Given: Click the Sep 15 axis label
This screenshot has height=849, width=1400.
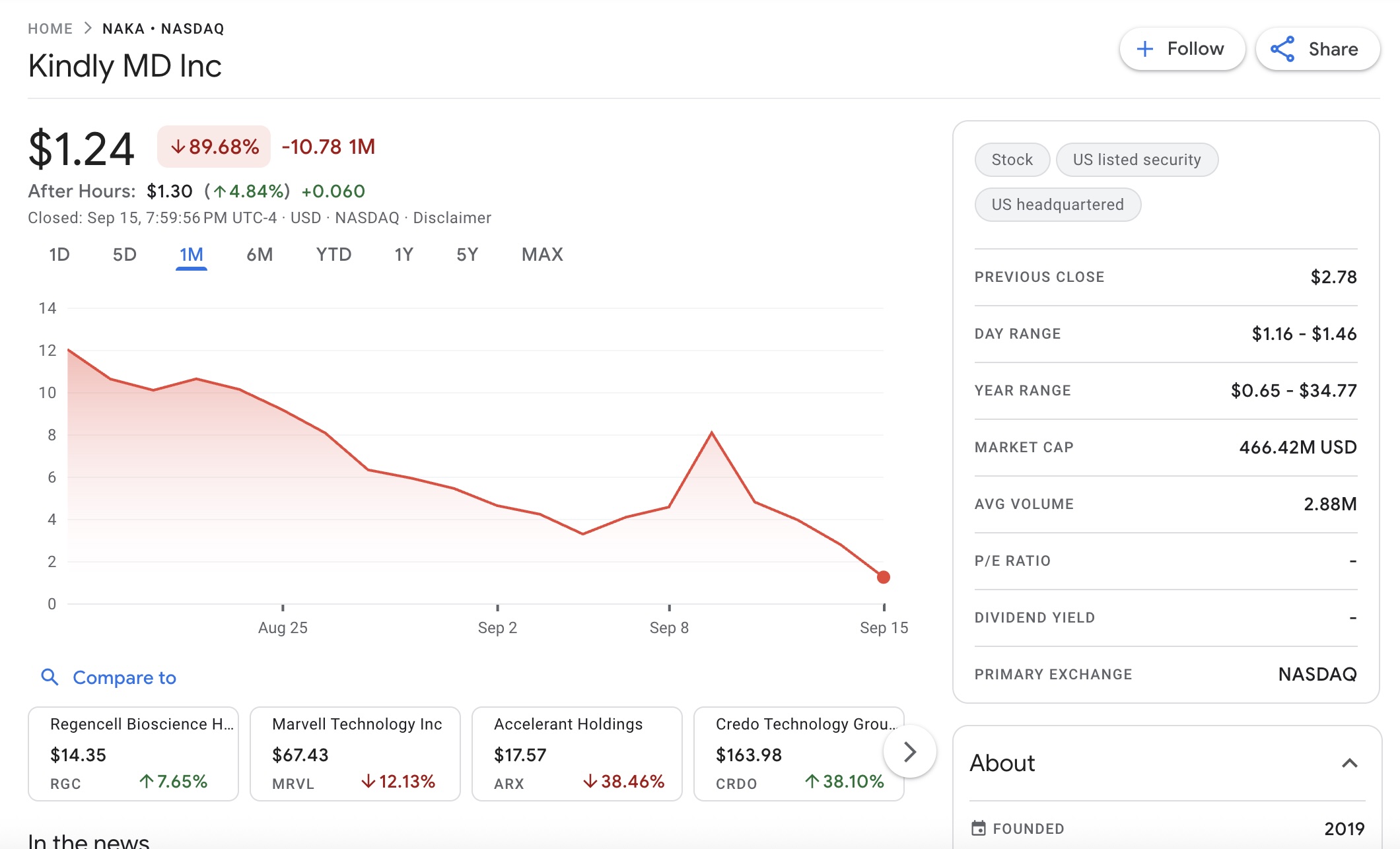Looking at the screenshot, I should (x=884, y=628).
